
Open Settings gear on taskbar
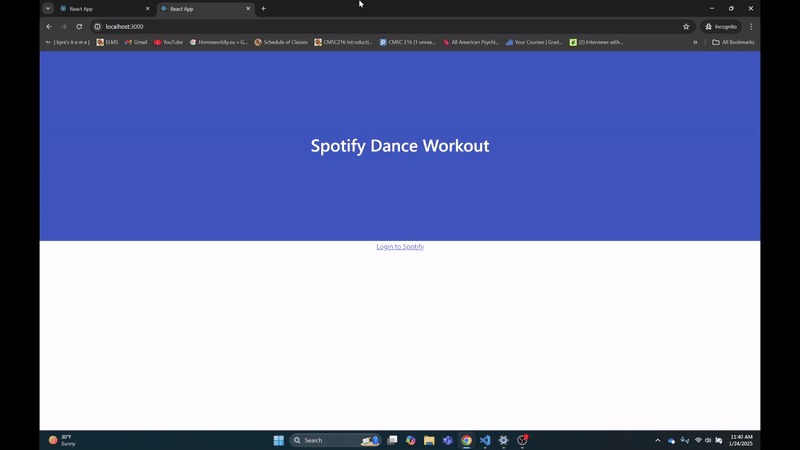tap(504, 440)
